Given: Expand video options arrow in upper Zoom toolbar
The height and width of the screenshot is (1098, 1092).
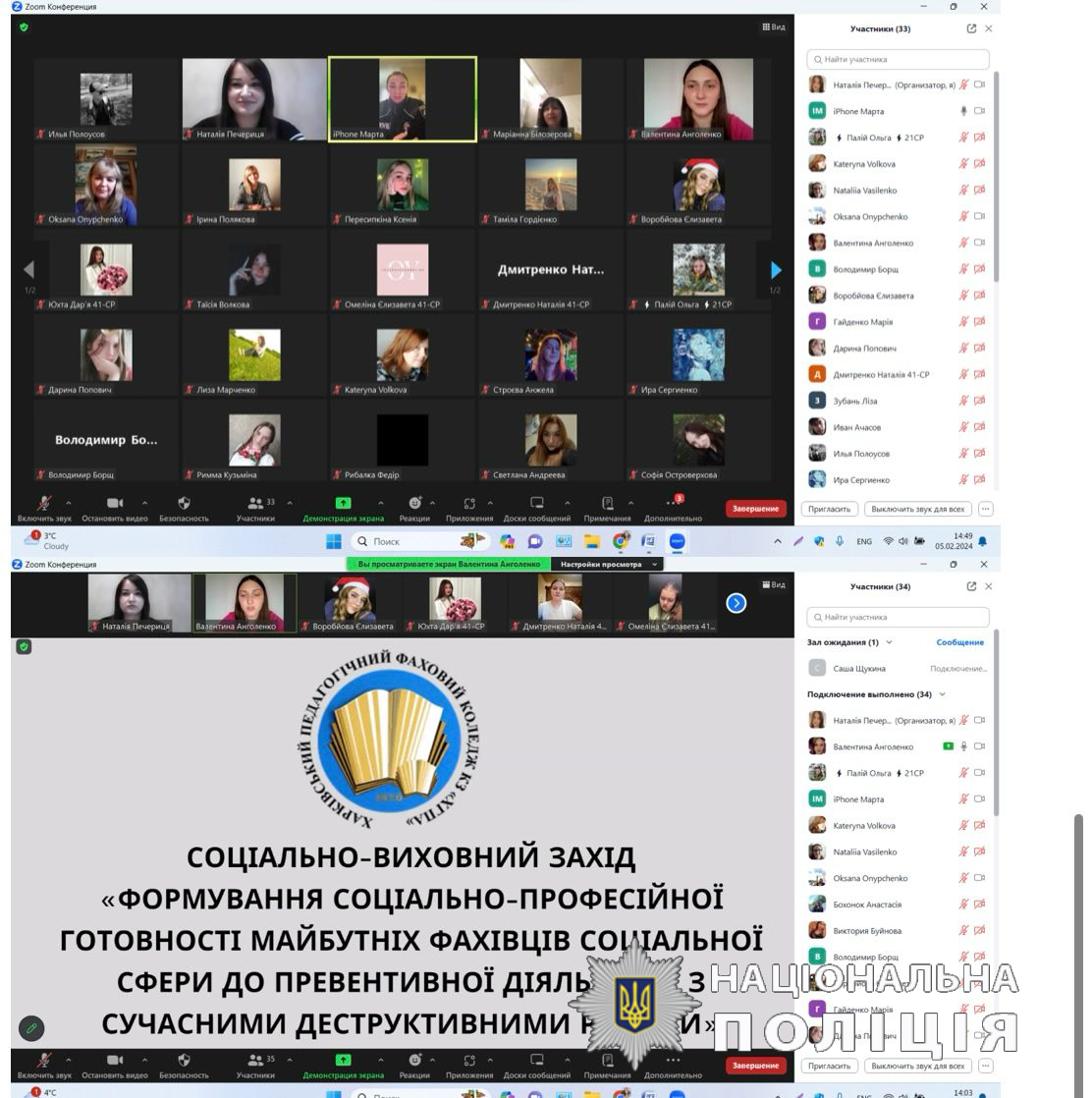Looking at the screenshot, I should tap(144, 503).
